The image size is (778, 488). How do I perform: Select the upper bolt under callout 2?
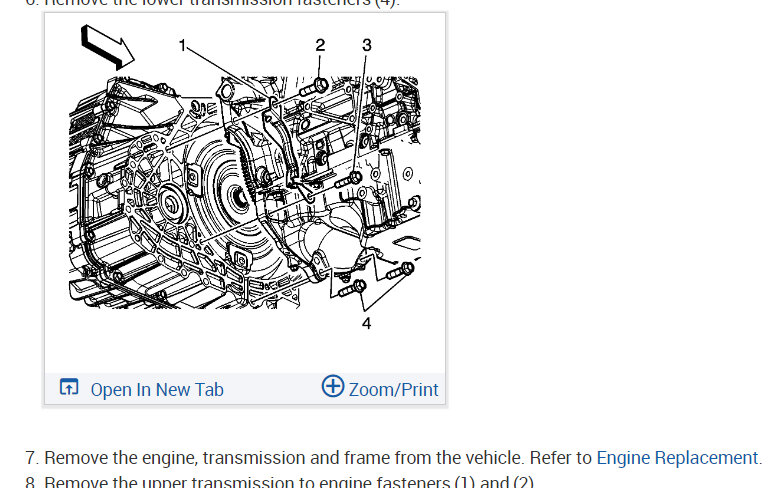click(x=314, y=87)
